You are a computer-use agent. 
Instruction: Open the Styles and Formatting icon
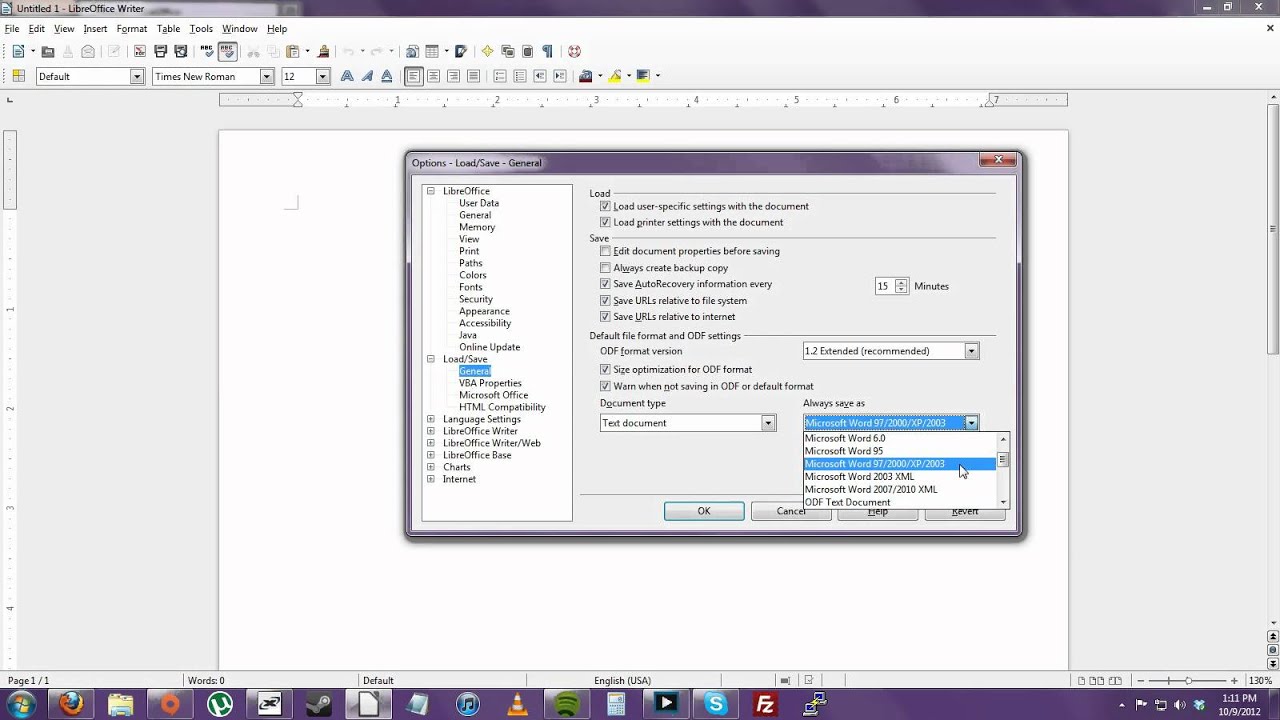(x=18, y=76)
